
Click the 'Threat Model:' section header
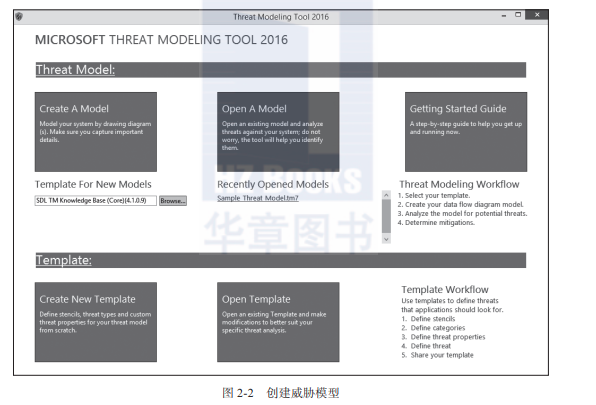(281, 70)
